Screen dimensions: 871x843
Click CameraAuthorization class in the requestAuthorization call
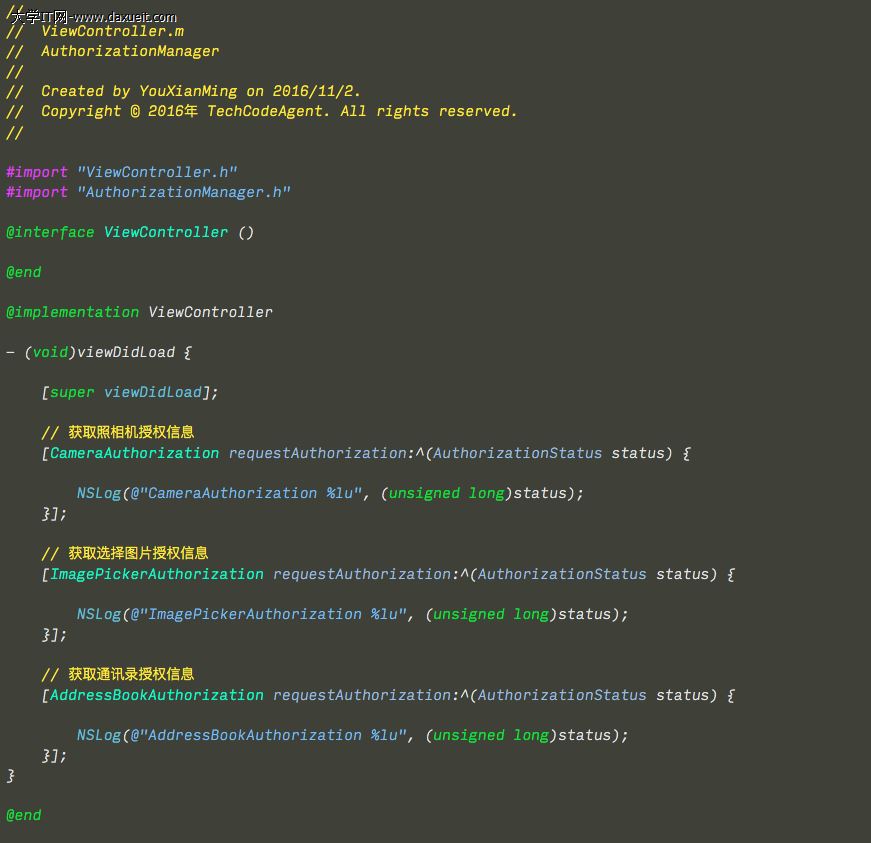click(x=134, y=453)
